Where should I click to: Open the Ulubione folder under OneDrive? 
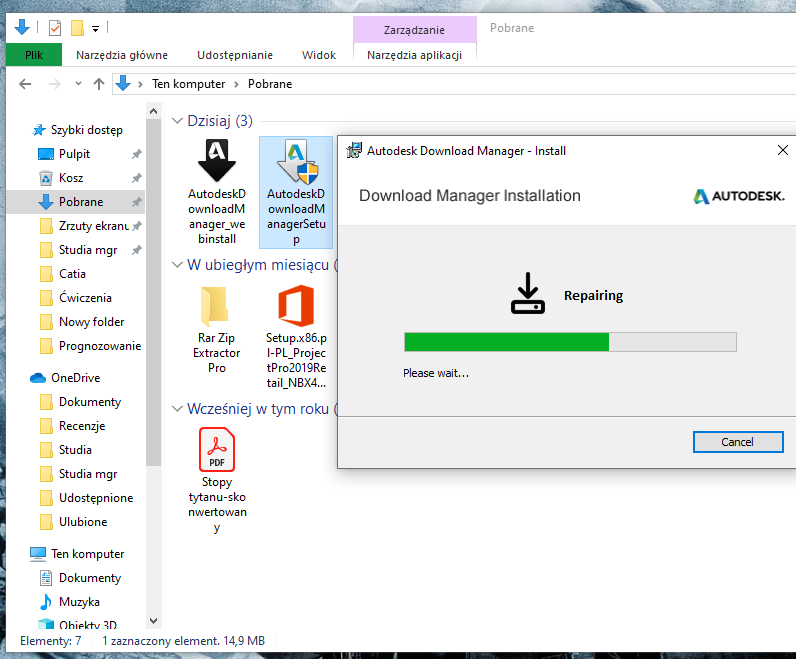click(x=83, y=522)
